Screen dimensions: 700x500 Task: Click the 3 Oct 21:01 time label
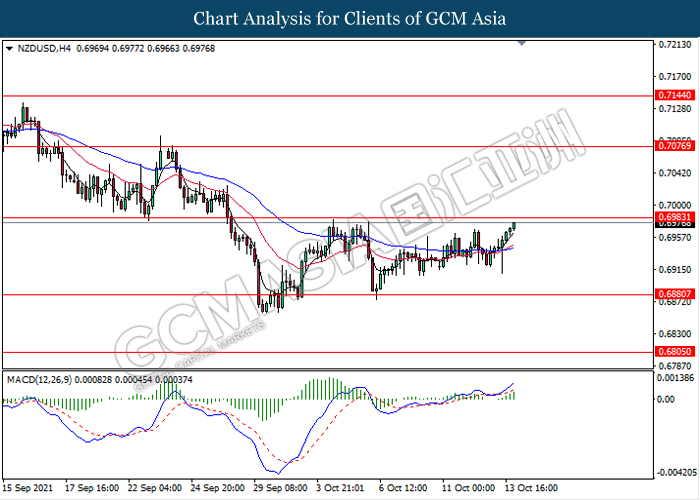click(340, 488)
